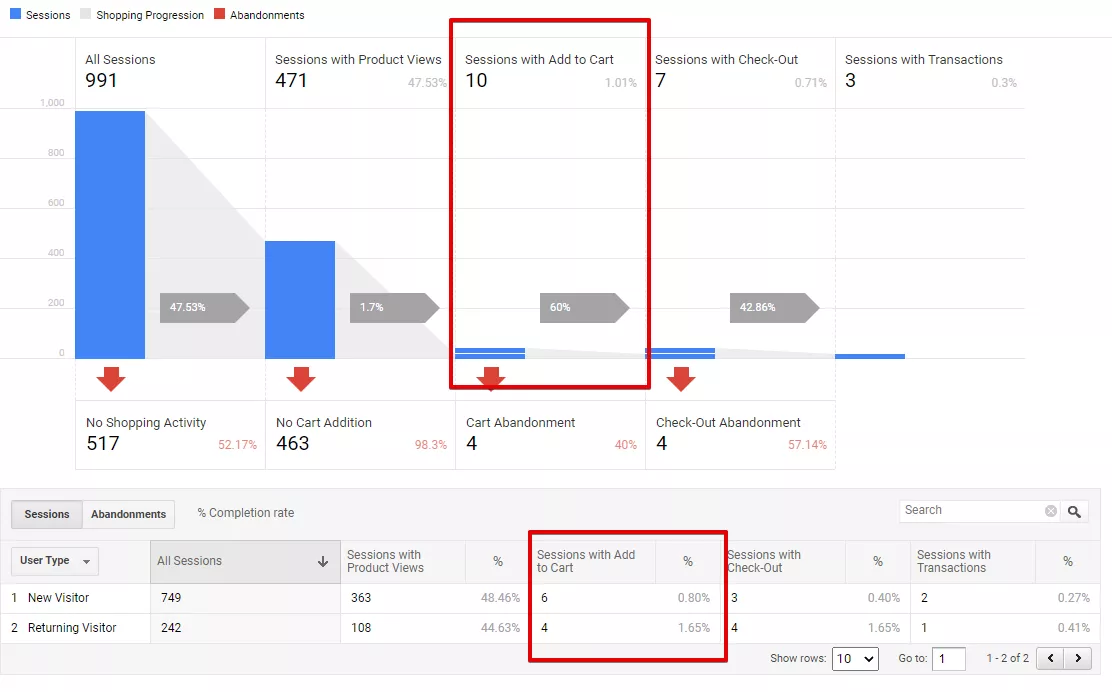Screen dimensions: 1112x692
Task: Click the 42.86% progression arrow
Action: (774, 308)
